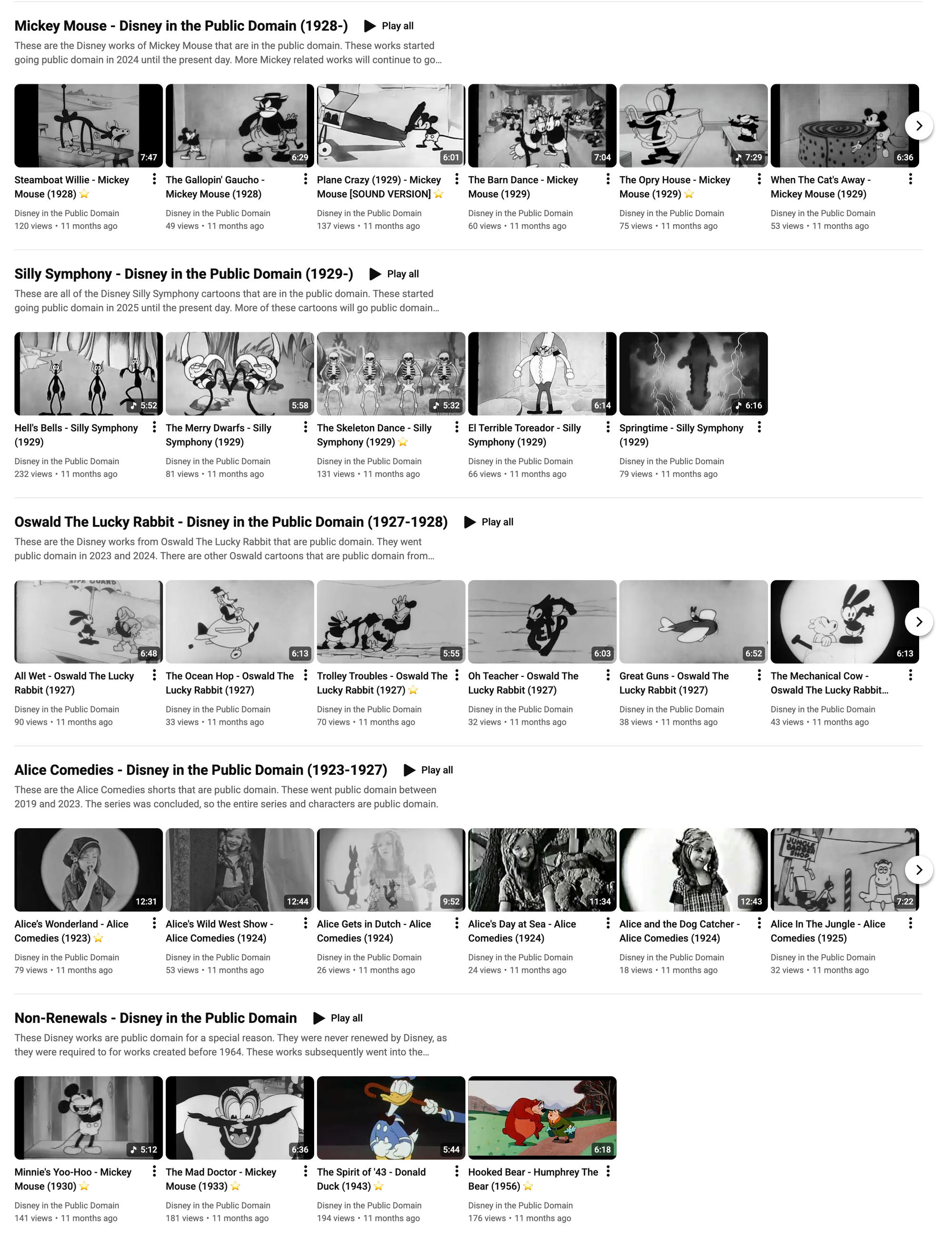The width and height of the screenshot is (952, 1238).
Task: Open The Spirit of '43 Donald Duck thumbnail
Action: point(390,1117)
